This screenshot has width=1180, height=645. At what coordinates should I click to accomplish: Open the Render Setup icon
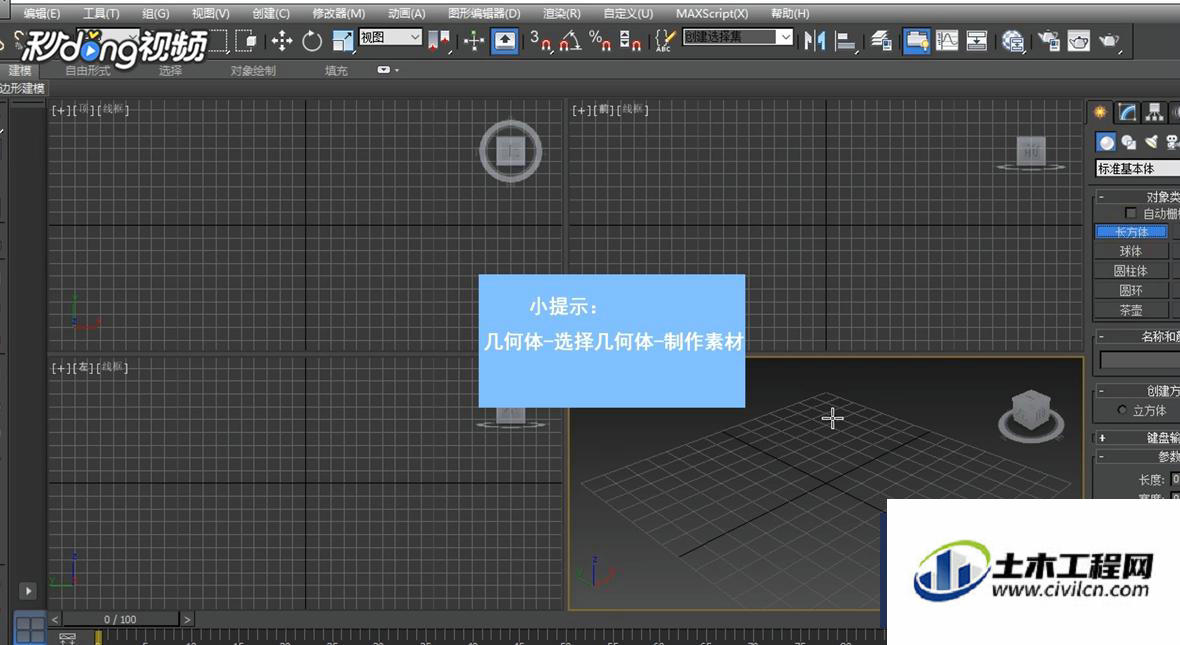1048,41
